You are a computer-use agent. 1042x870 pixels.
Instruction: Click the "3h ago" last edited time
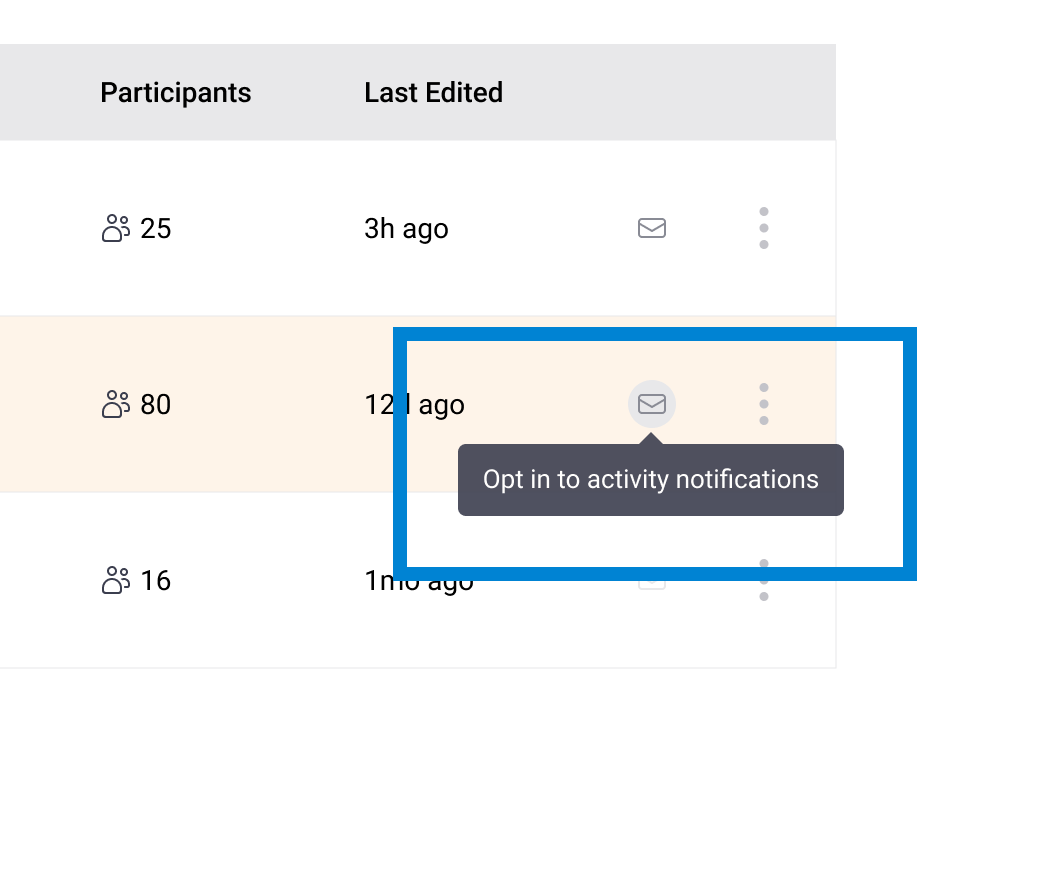[406, 229]
